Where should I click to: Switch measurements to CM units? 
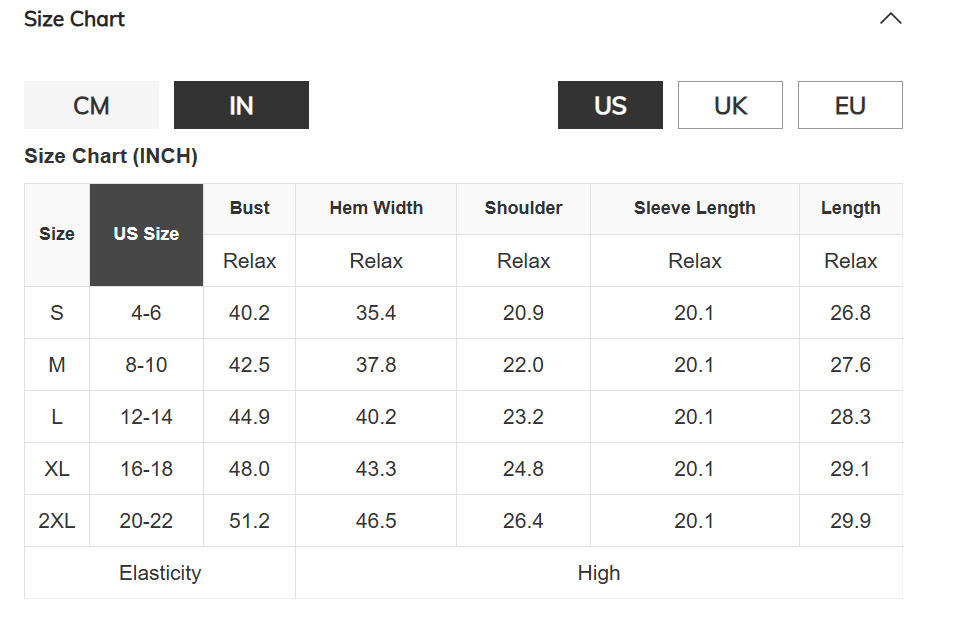(91, 105)
